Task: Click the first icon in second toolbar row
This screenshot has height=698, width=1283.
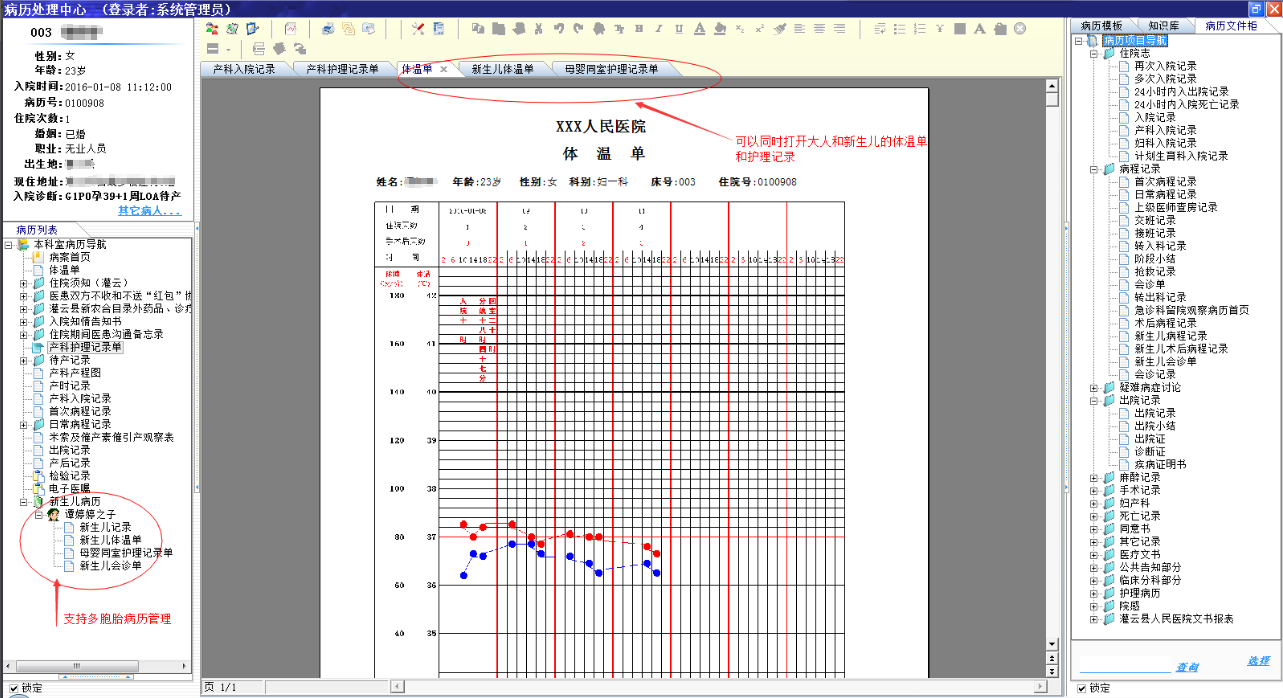Action: click(212, 49)
